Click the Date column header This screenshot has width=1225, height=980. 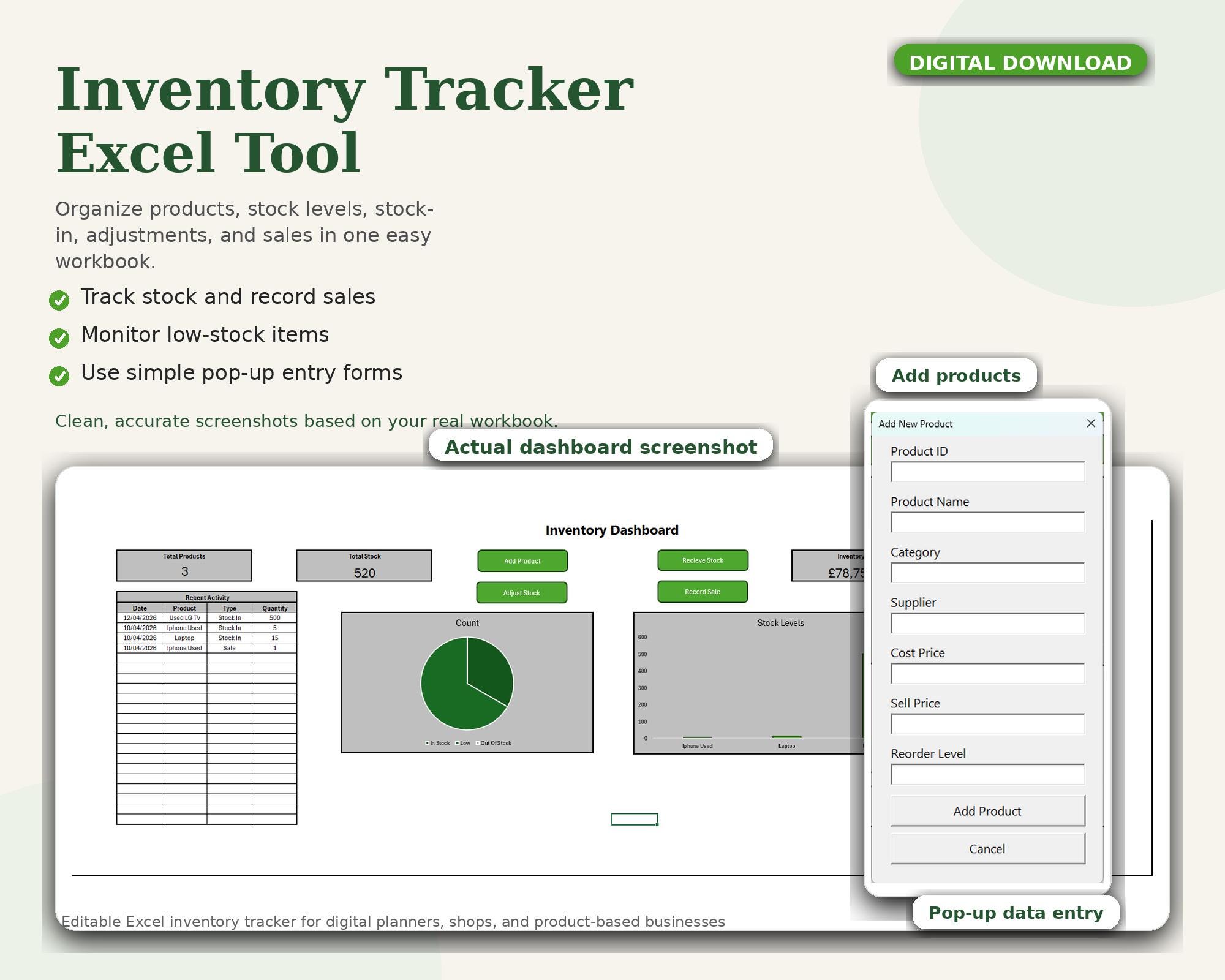[x=140, y=608]
